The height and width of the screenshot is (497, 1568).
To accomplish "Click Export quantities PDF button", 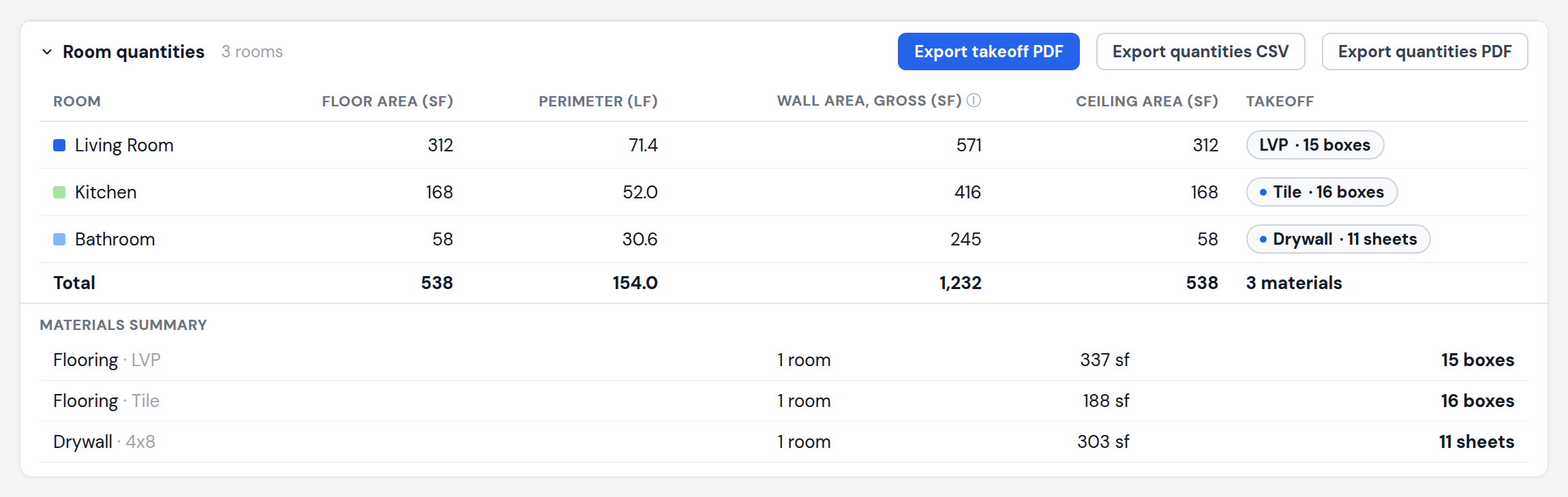I will pyautogui.click(x=1425, y=52).
